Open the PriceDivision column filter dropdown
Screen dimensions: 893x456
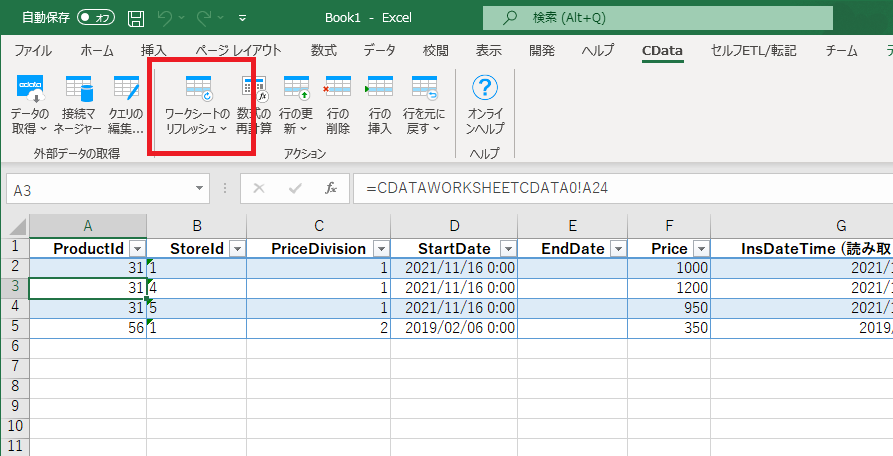[x=382, y=249]
